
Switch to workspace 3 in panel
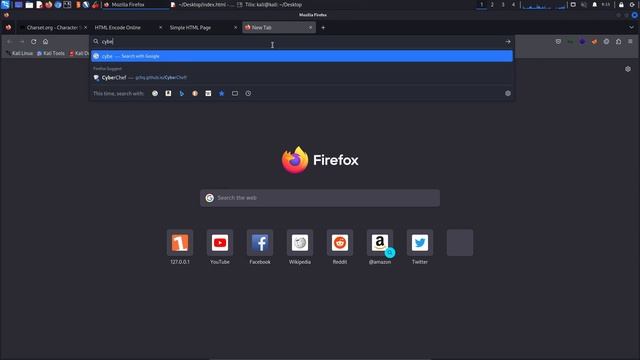point(503,5)
